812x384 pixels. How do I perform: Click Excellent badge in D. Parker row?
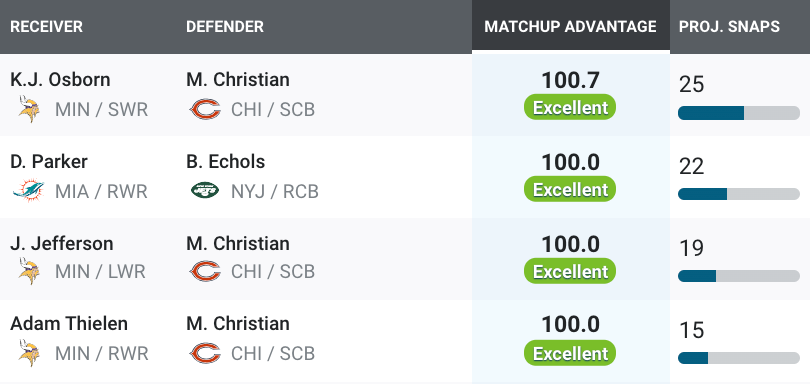point(570,189)
